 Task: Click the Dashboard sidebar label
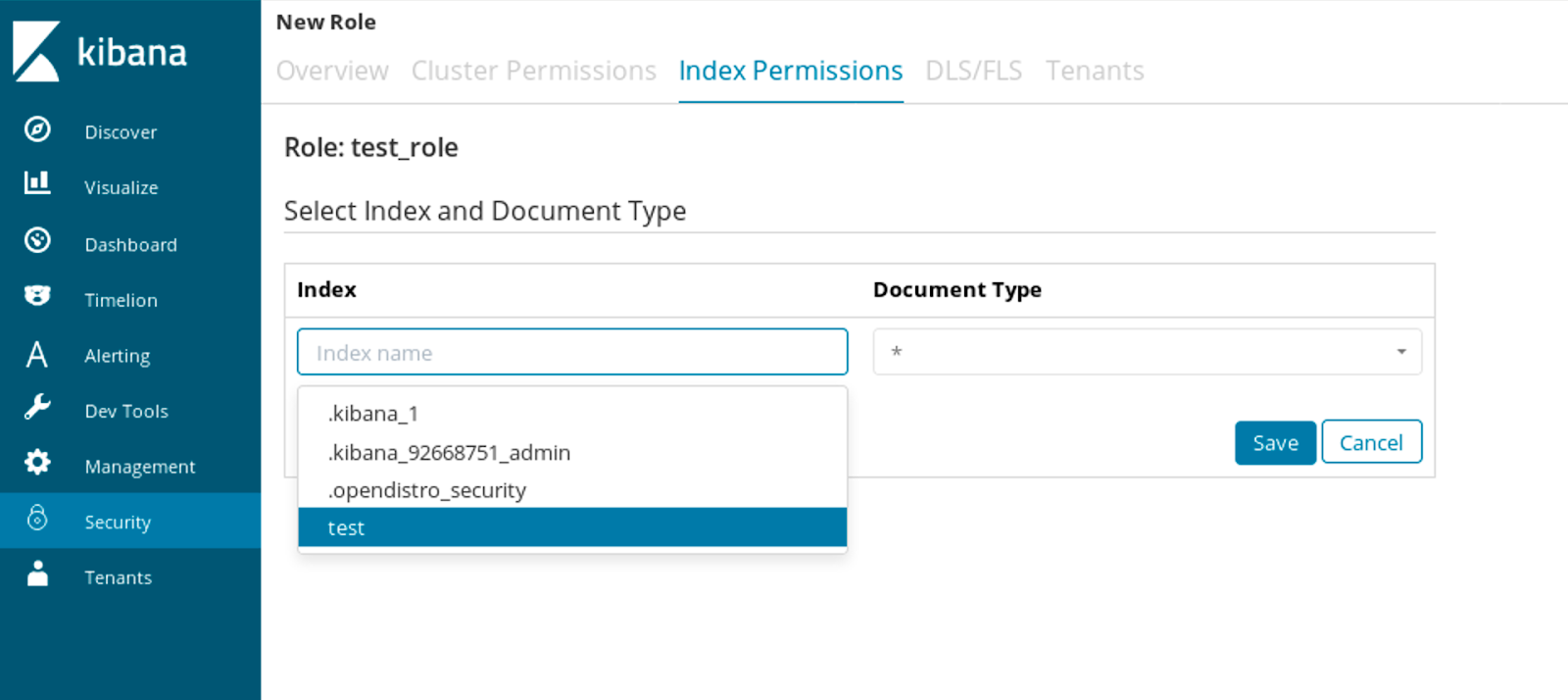coord(131,245)
